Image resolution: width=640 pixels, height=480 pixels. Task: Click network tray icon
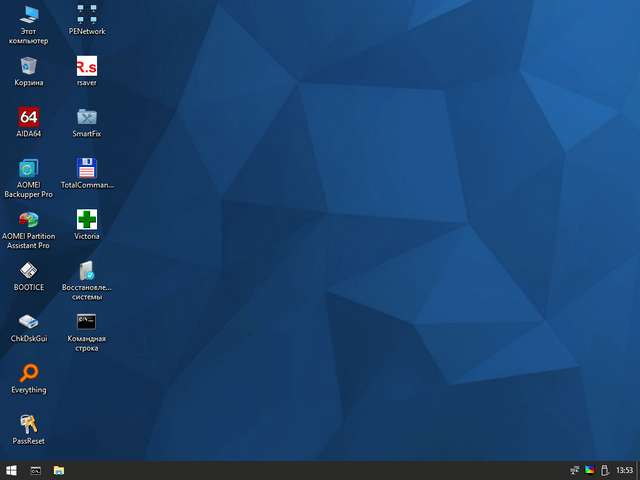click(x=575, y=471)
